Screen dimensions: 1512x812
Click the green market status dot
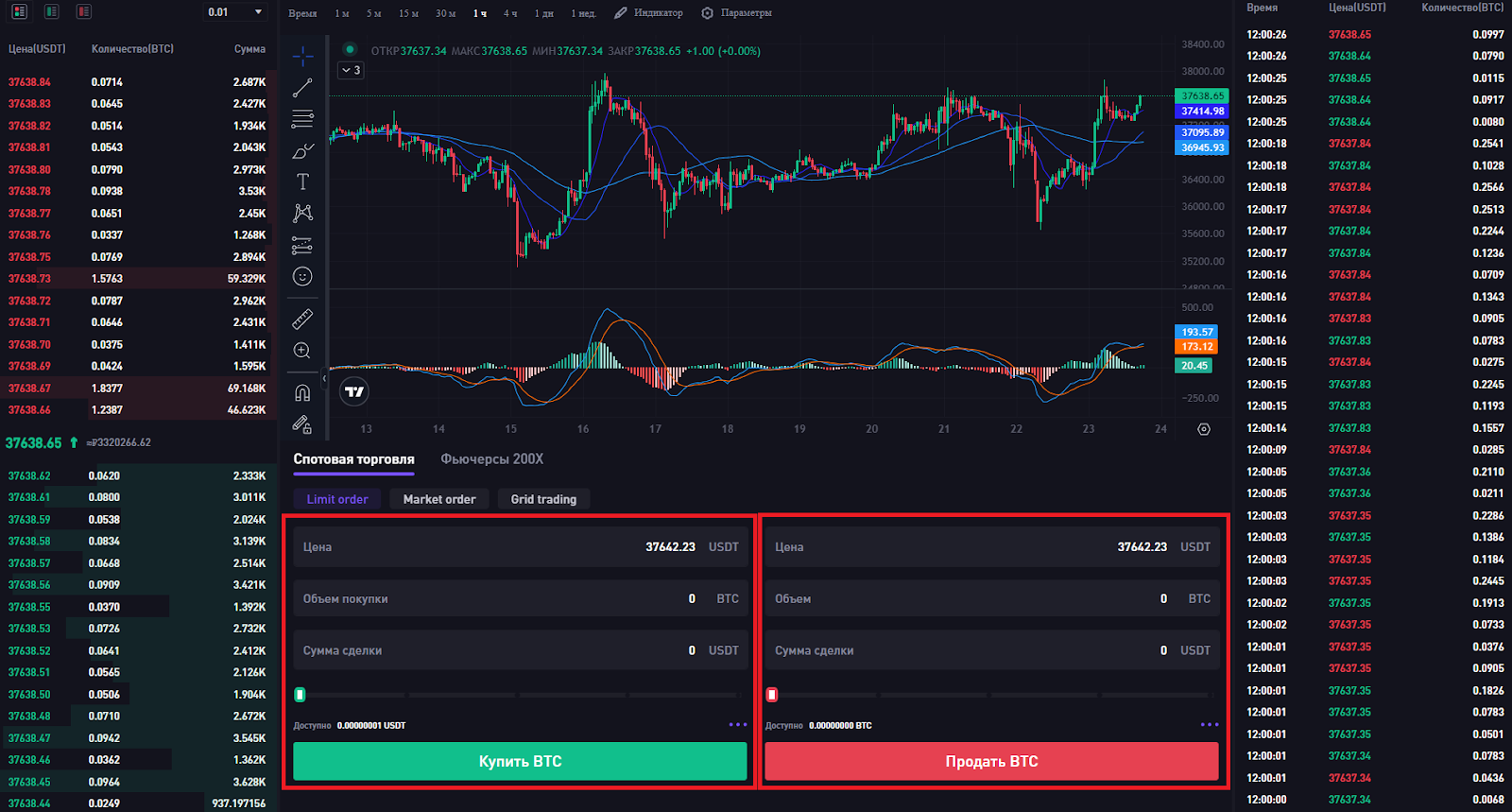tap(350, 49)
